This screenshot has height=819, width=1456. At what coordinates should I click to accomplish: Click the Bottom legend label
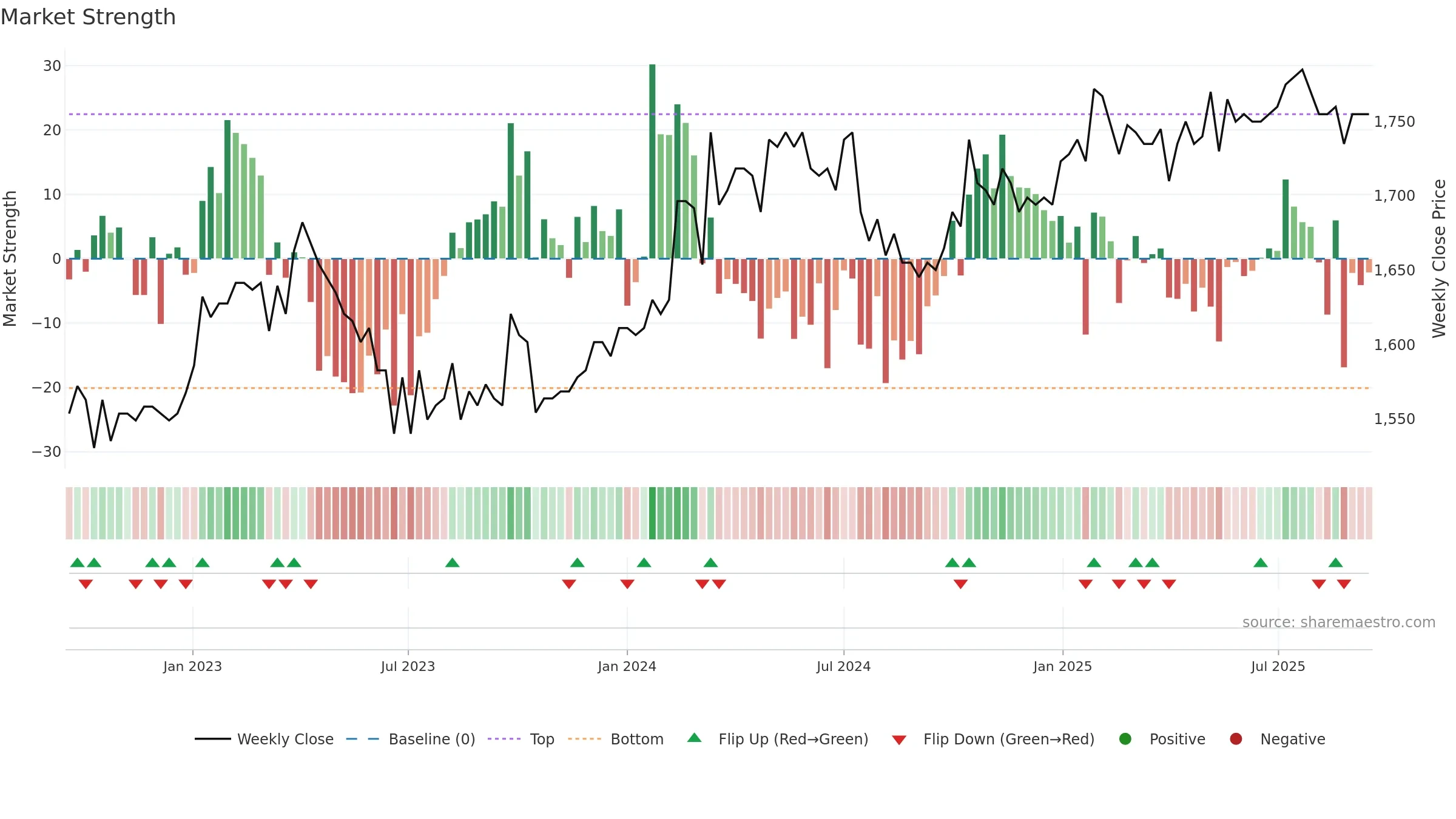637,739
